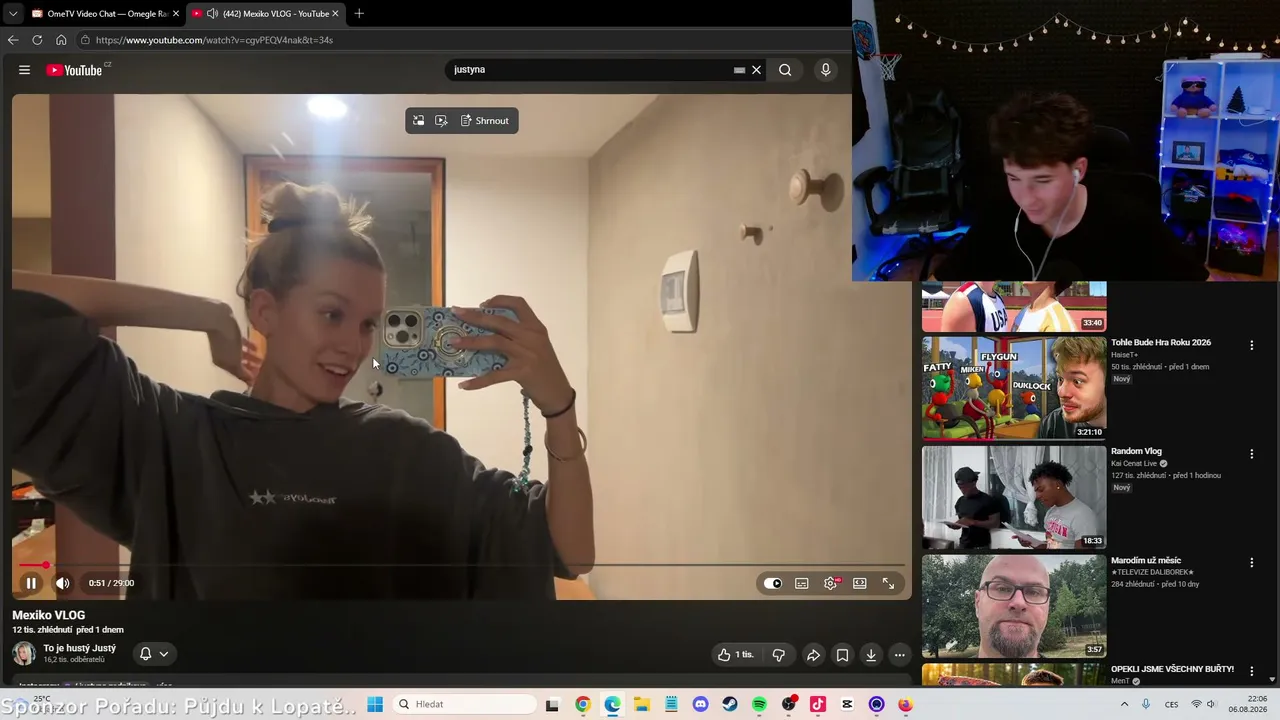Open Discord from the taskbar

pyautogui.click(x=700, y=704)
